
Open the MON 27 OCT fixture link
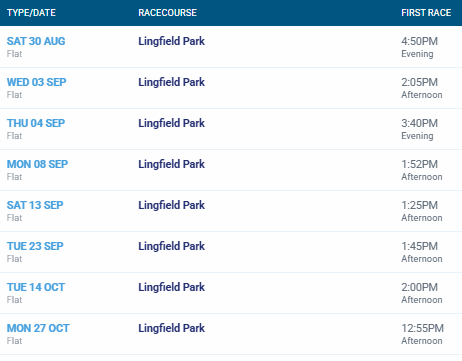point(38,328)
